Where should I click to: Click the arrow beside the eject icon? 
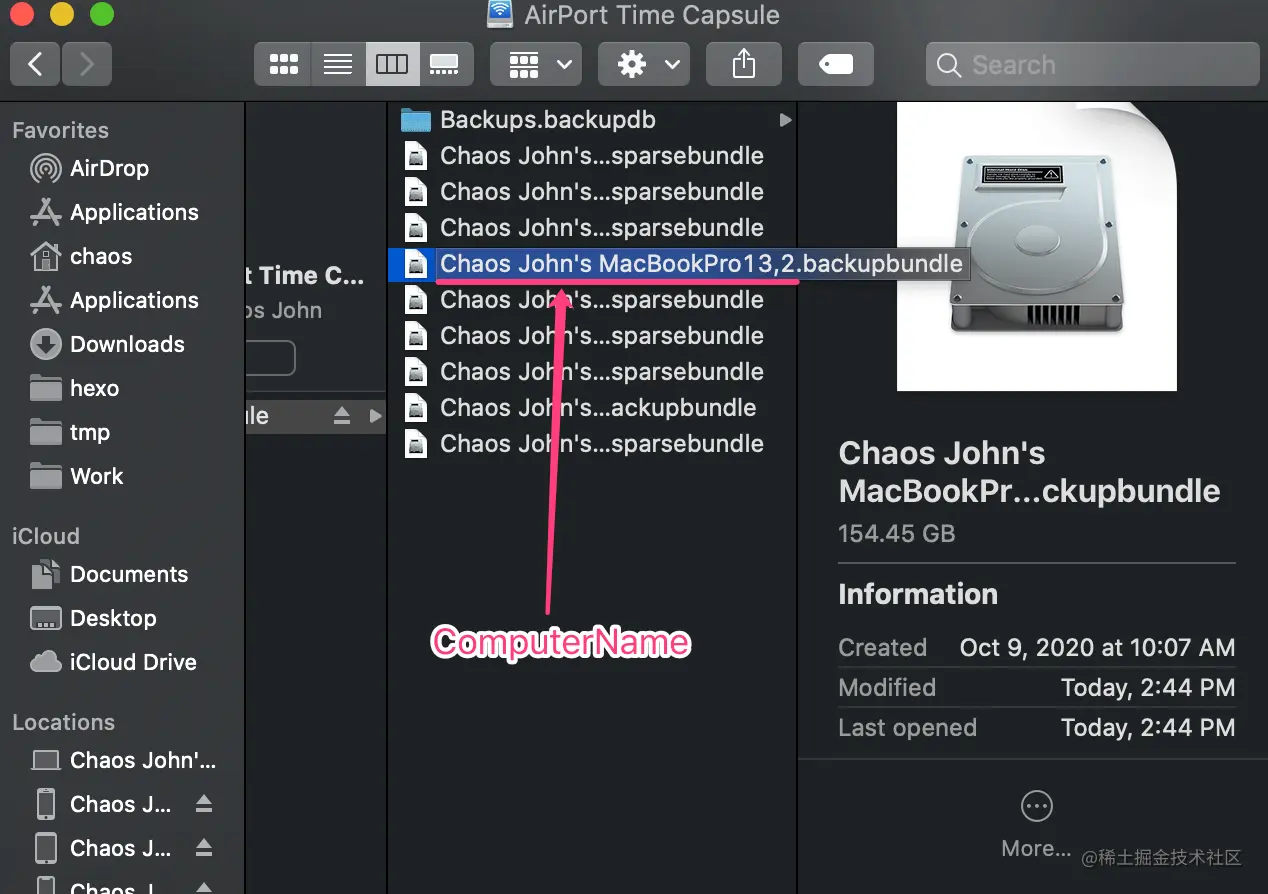point(375,416)
